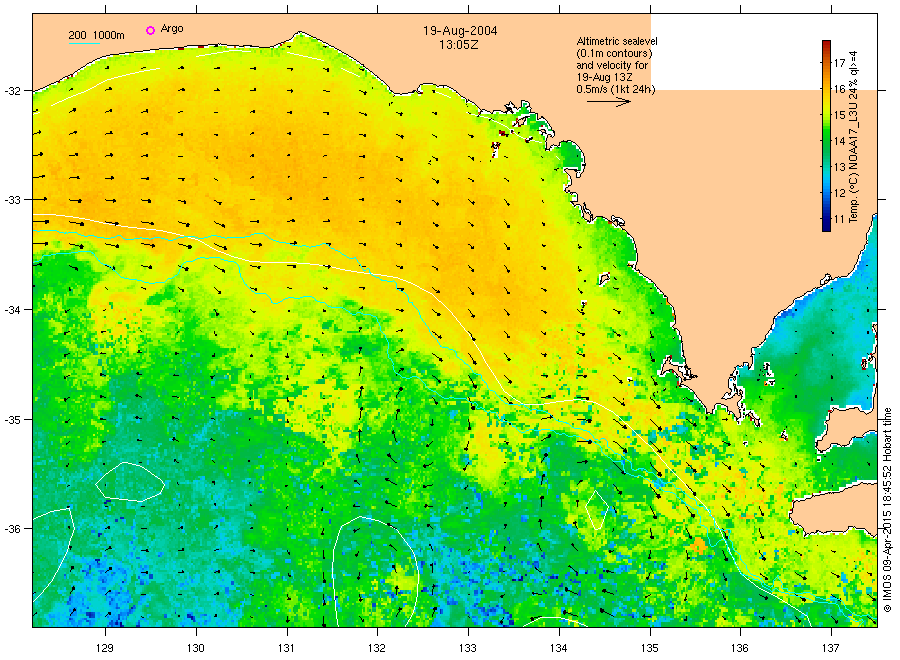Click longitude axis label "133"
The height and width of the screenshot is (660, 900).
click(468, 649)
